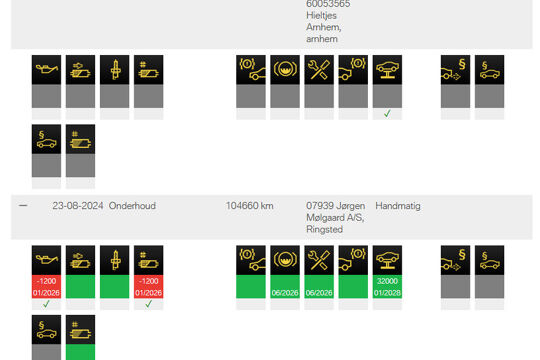Toggle the green checkmark under the engine oil -1200 status
540x360 pixels.
[46, 304]
